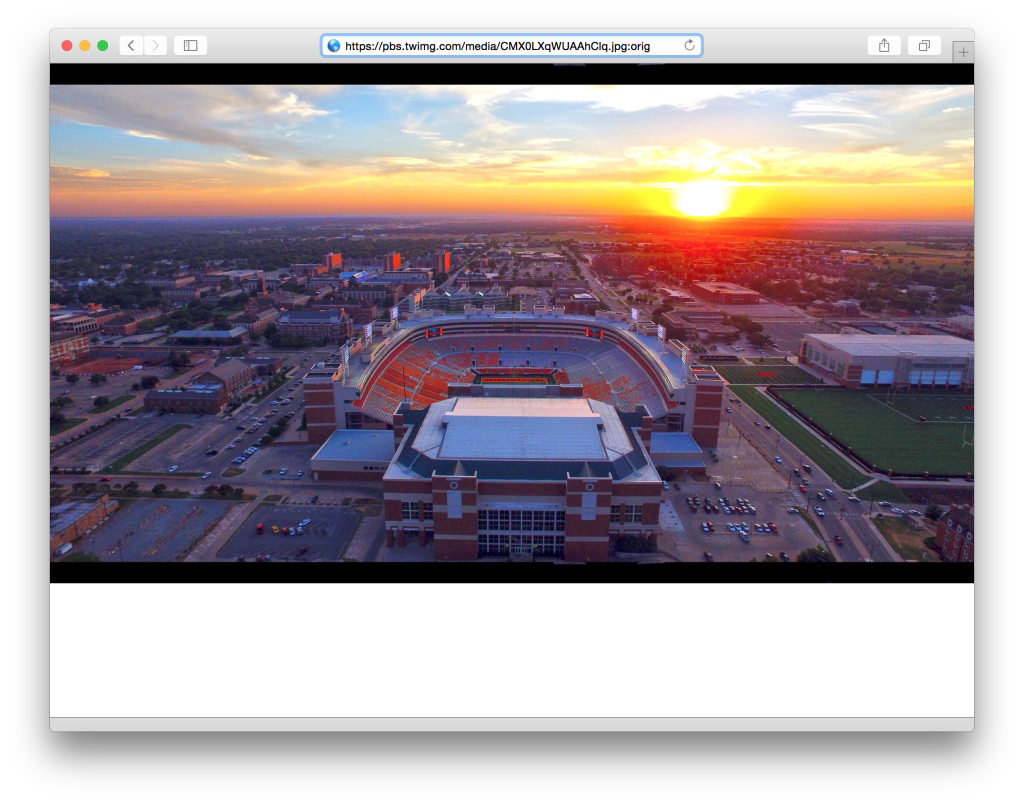Reload the current image page
1024x803 pixels.
(689, 46)
